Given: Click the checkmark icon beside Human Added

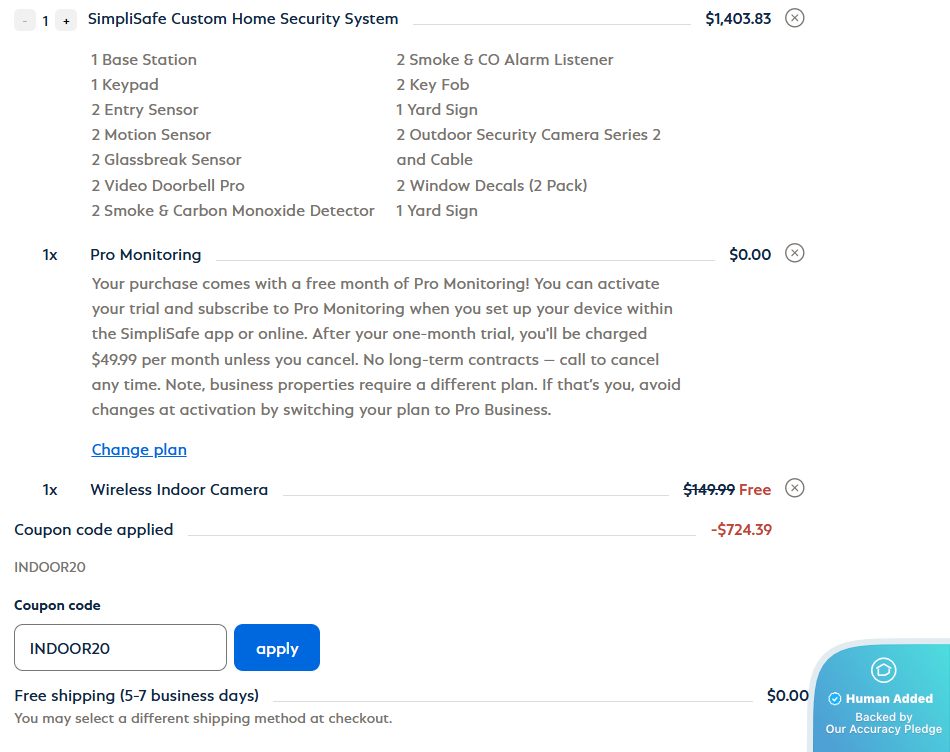Looking at the screenshot, I should tap(835, 699).
